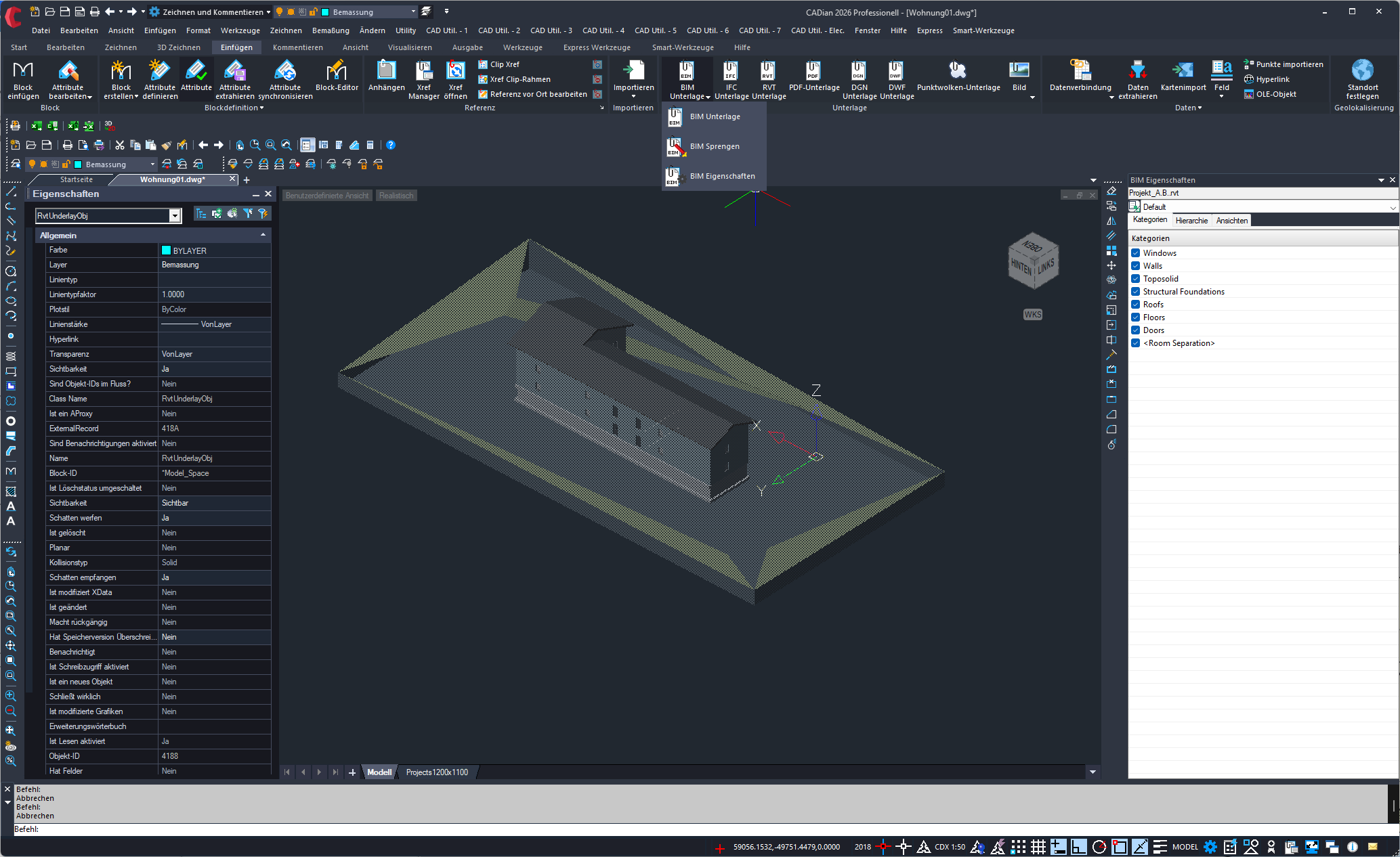Click the Realistisch visual style label
Image resolution: width=1400 pixels, height=857 pixels.
[x=396, y=196]
